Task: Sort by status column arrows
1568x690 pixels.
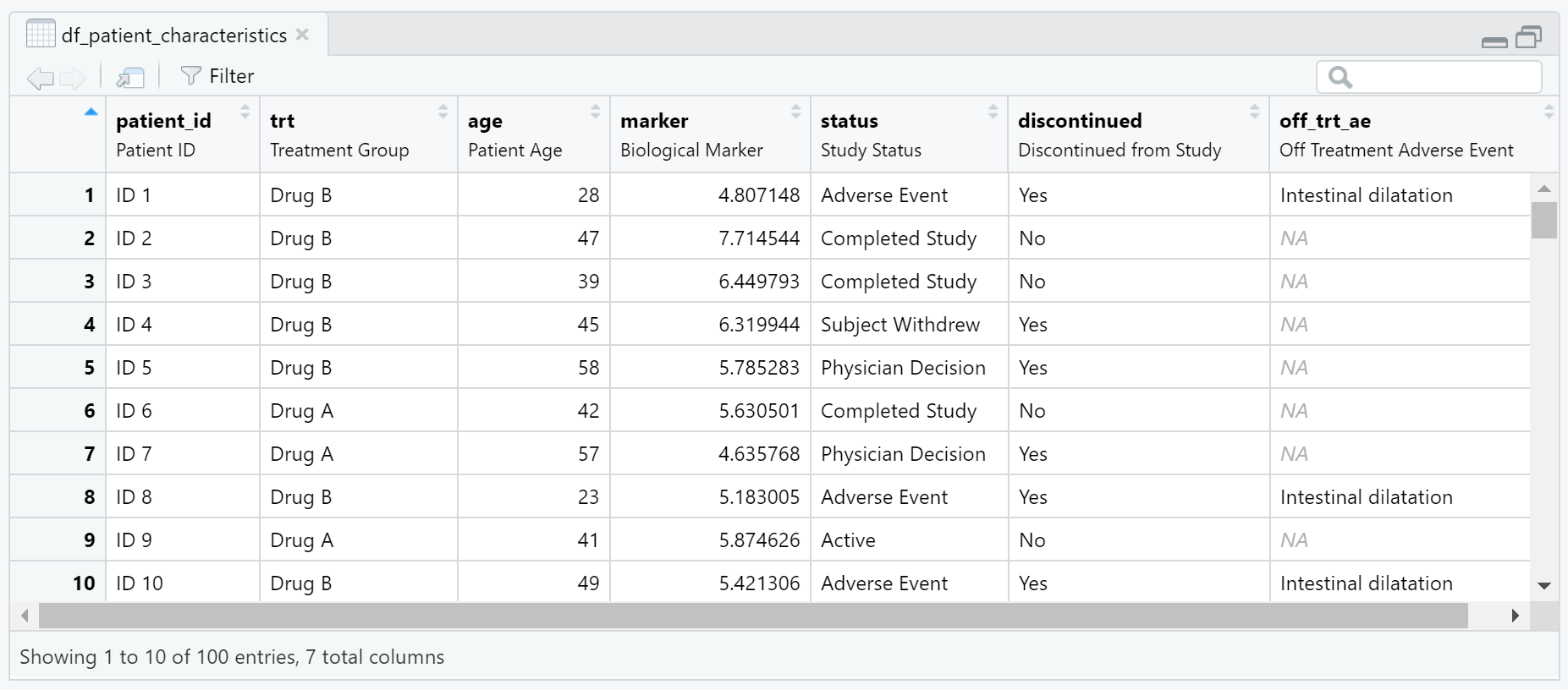Action: (x=993, y=112)
